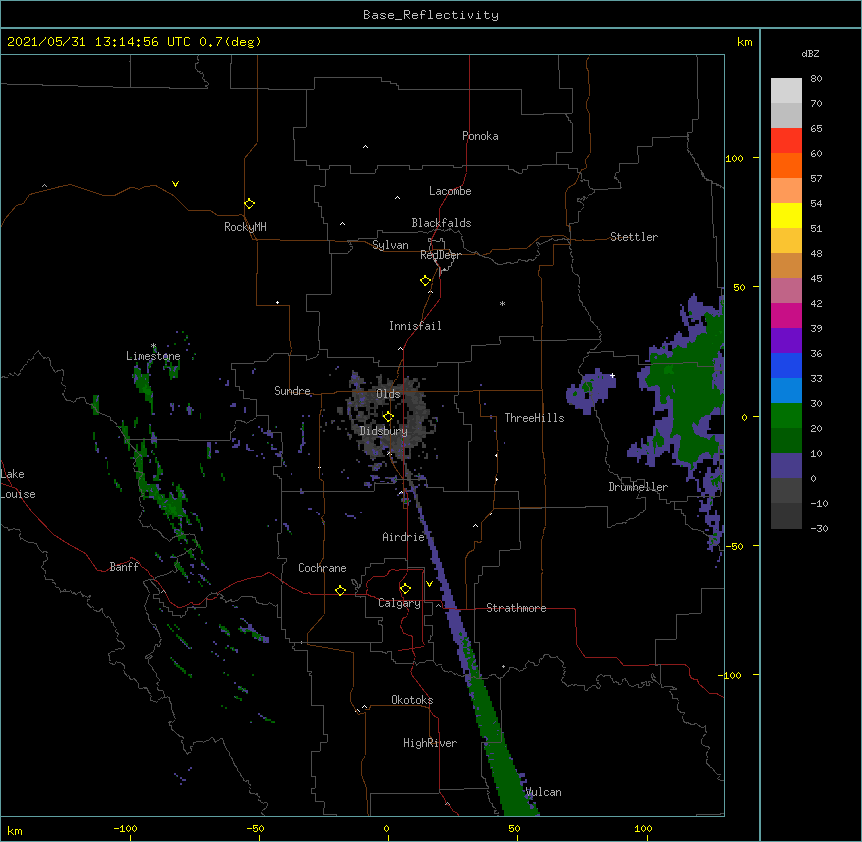862x842 pixels.
Task: Click the yellow V marker northwest of RockyMH
Action: click(x=175, y=184)
